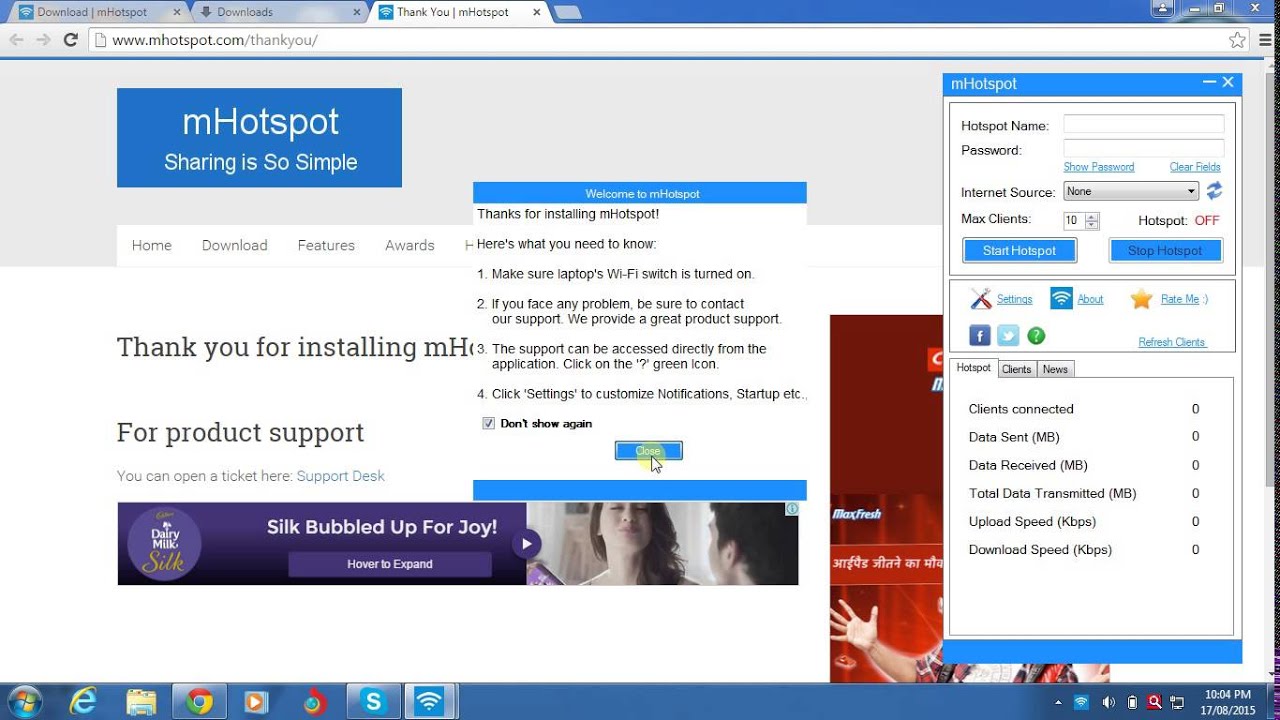The width and height of the screenshot is (1280, 720).
Task: Bookmark page with the star icon
Action: coord(1237,40)
